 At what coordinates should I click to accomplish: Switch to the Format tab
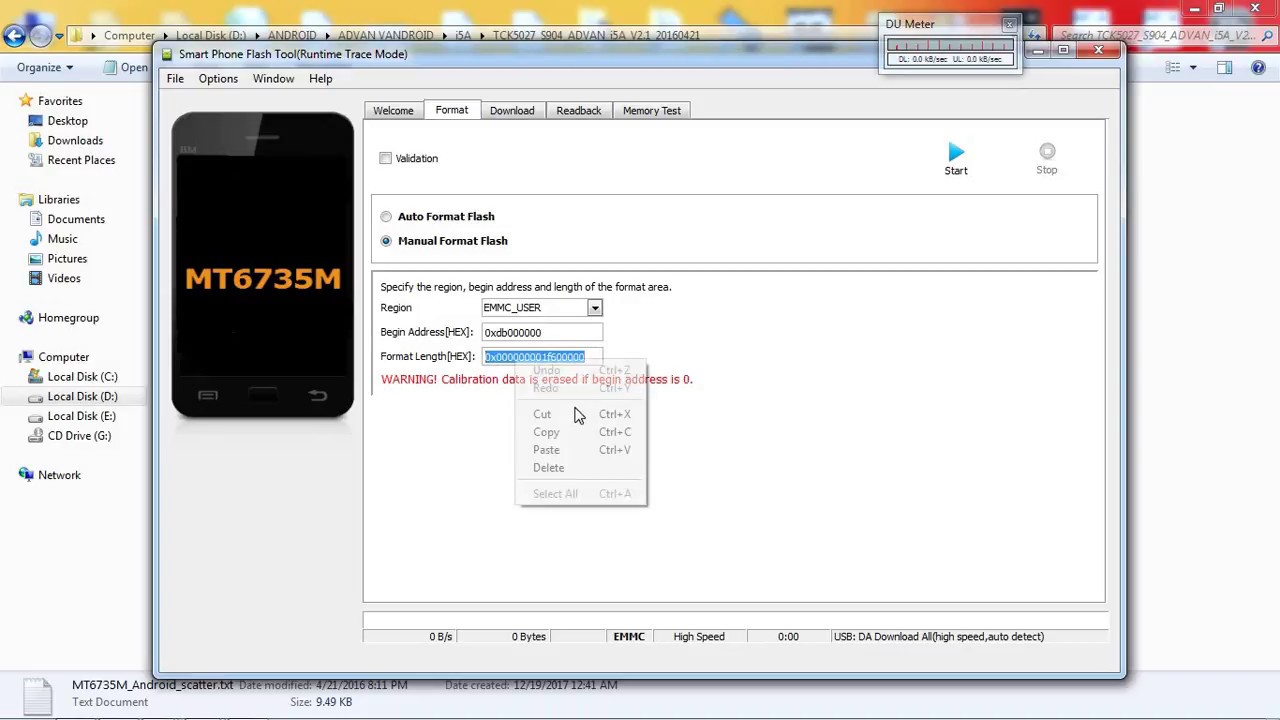(x=452, y=110)
